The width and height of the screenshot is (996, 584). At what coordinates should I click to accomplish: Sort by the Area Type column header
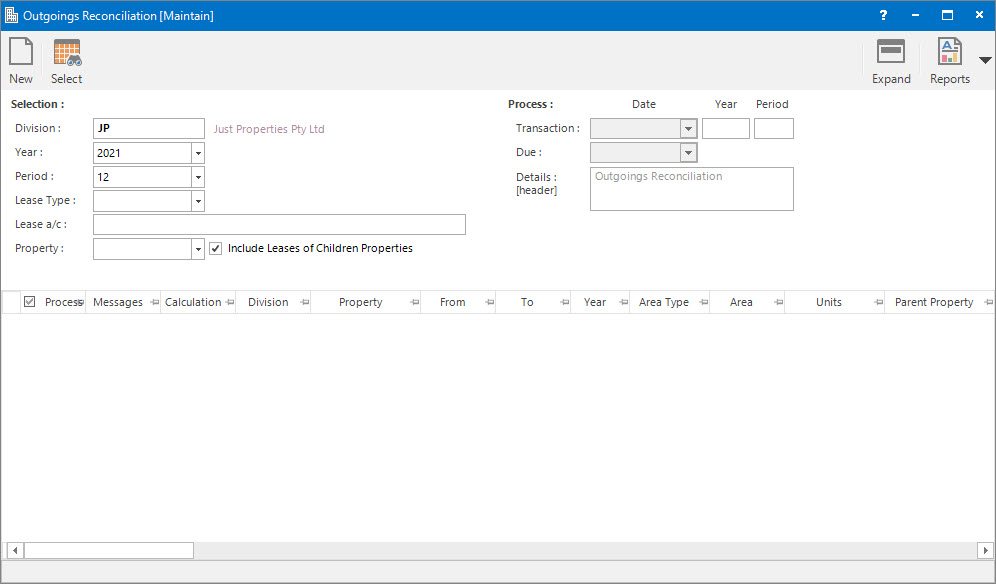click(664, 302)
